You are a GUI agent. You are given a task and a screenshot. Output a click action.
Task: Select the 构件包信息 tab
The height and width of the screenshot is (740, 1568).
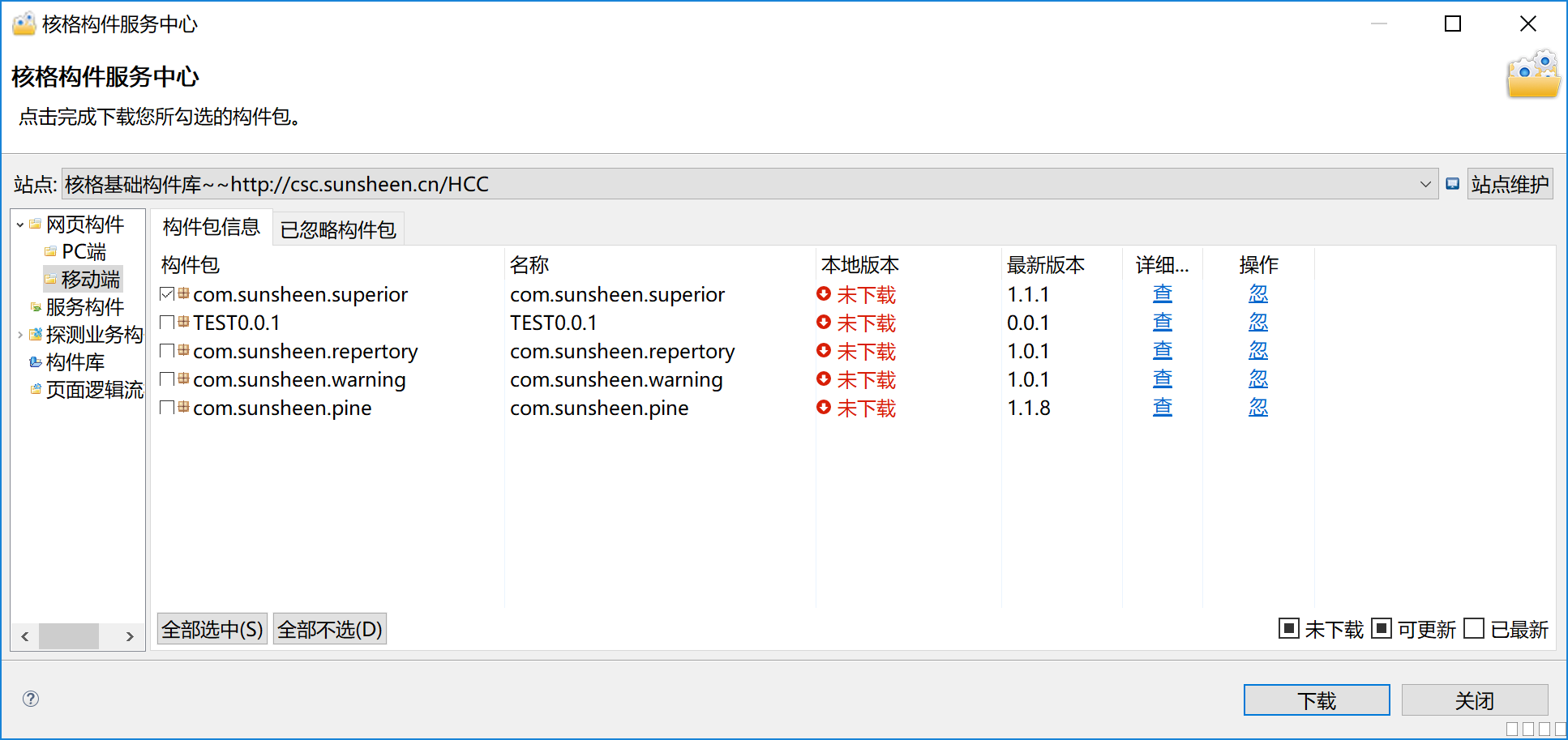(x=211, y=227)
